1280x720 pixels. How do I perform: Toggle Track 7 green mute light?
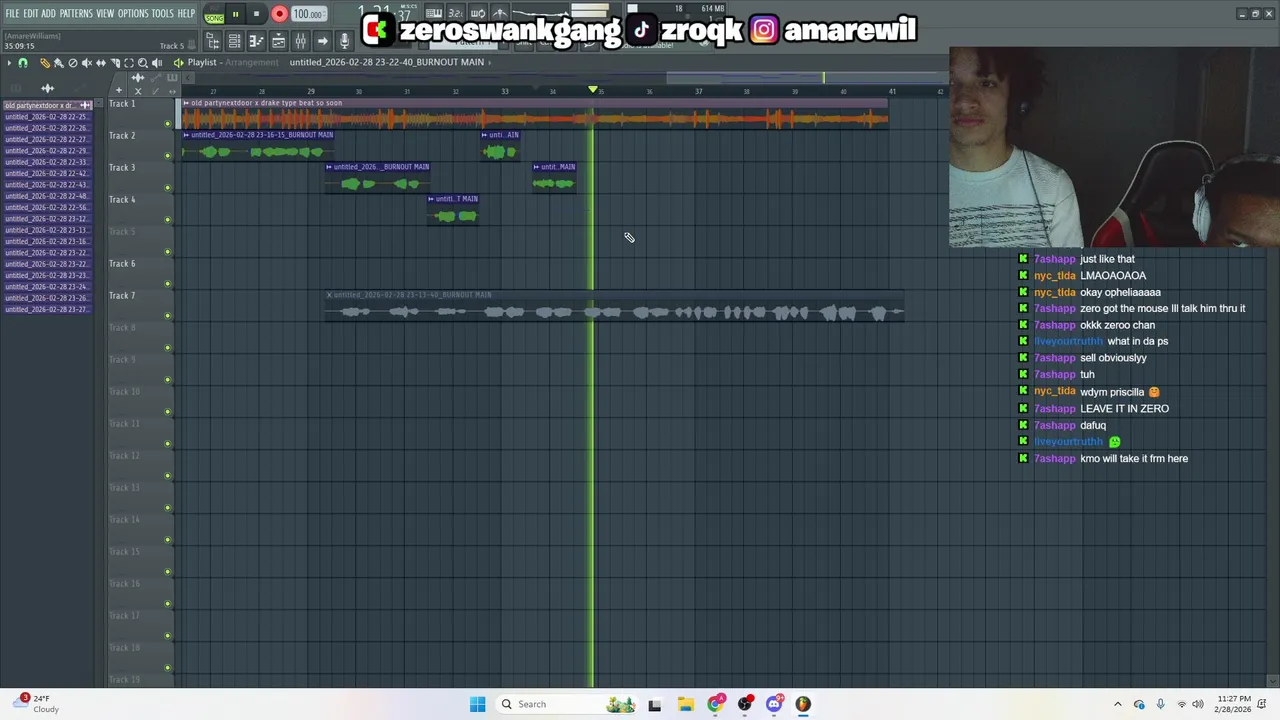[x=167, y=316]
